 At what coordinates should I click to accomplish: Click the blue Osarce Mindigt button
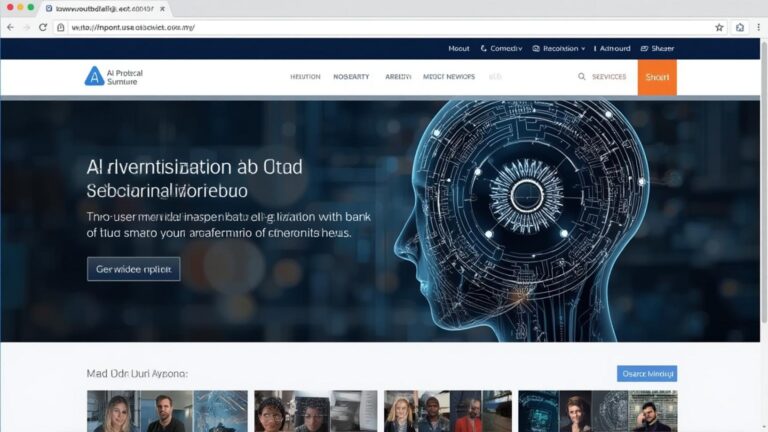[647, 374]
